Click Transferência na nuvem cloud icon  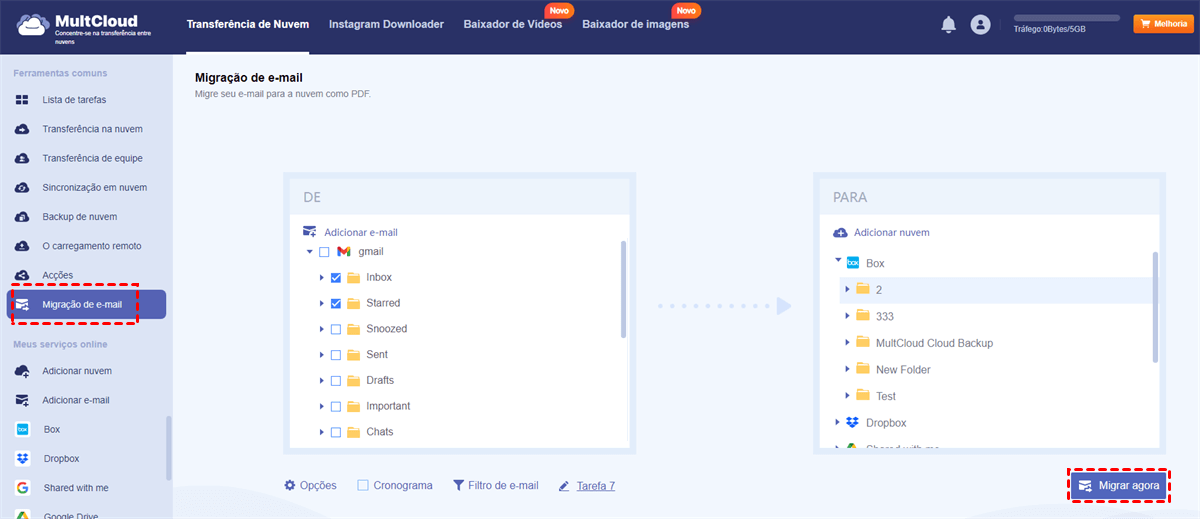(x=22, y=129)
